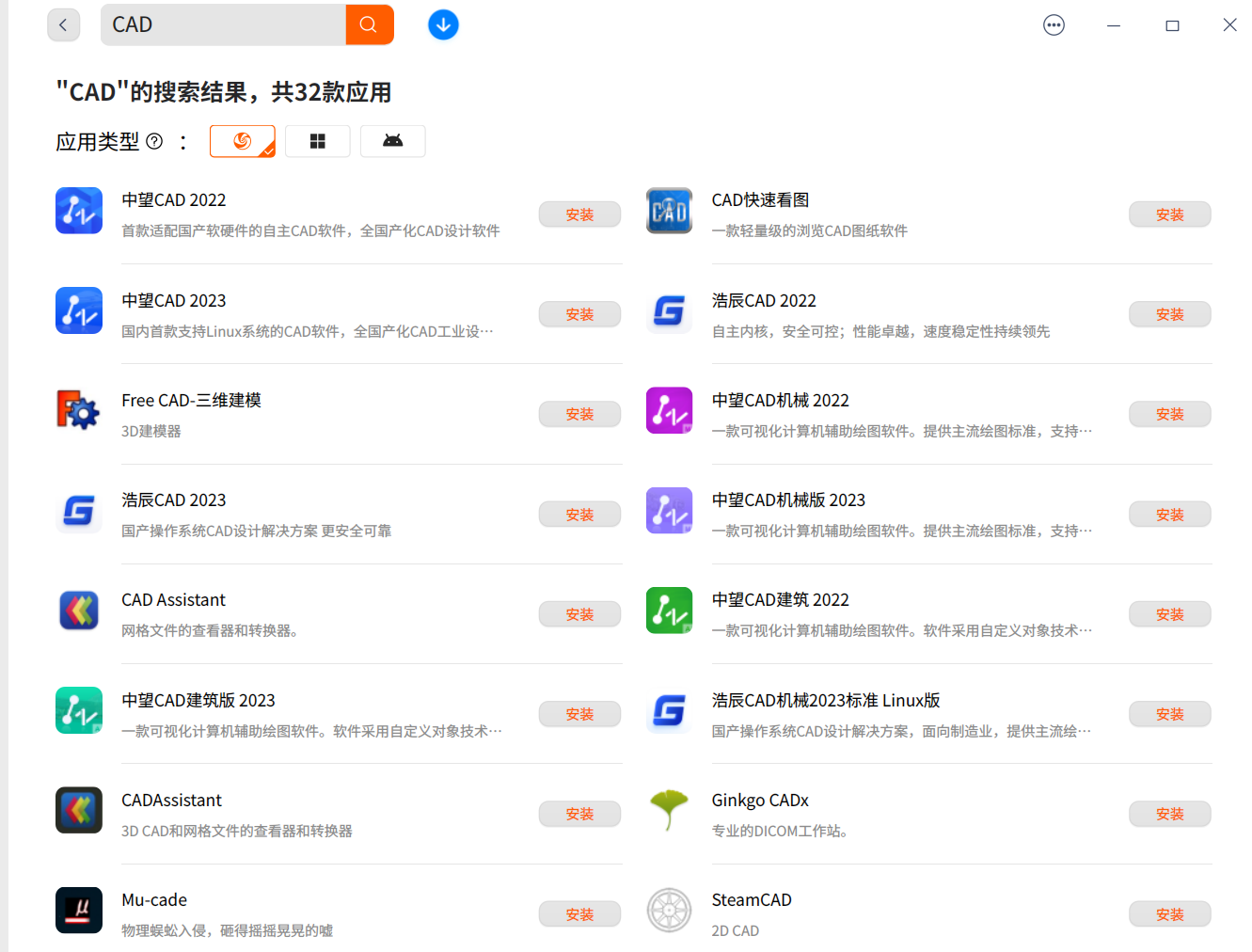Install 浩辰CAD机械2023标准 Linux版
Viewport: 1252px width, 952px height.
point(1169,714)
